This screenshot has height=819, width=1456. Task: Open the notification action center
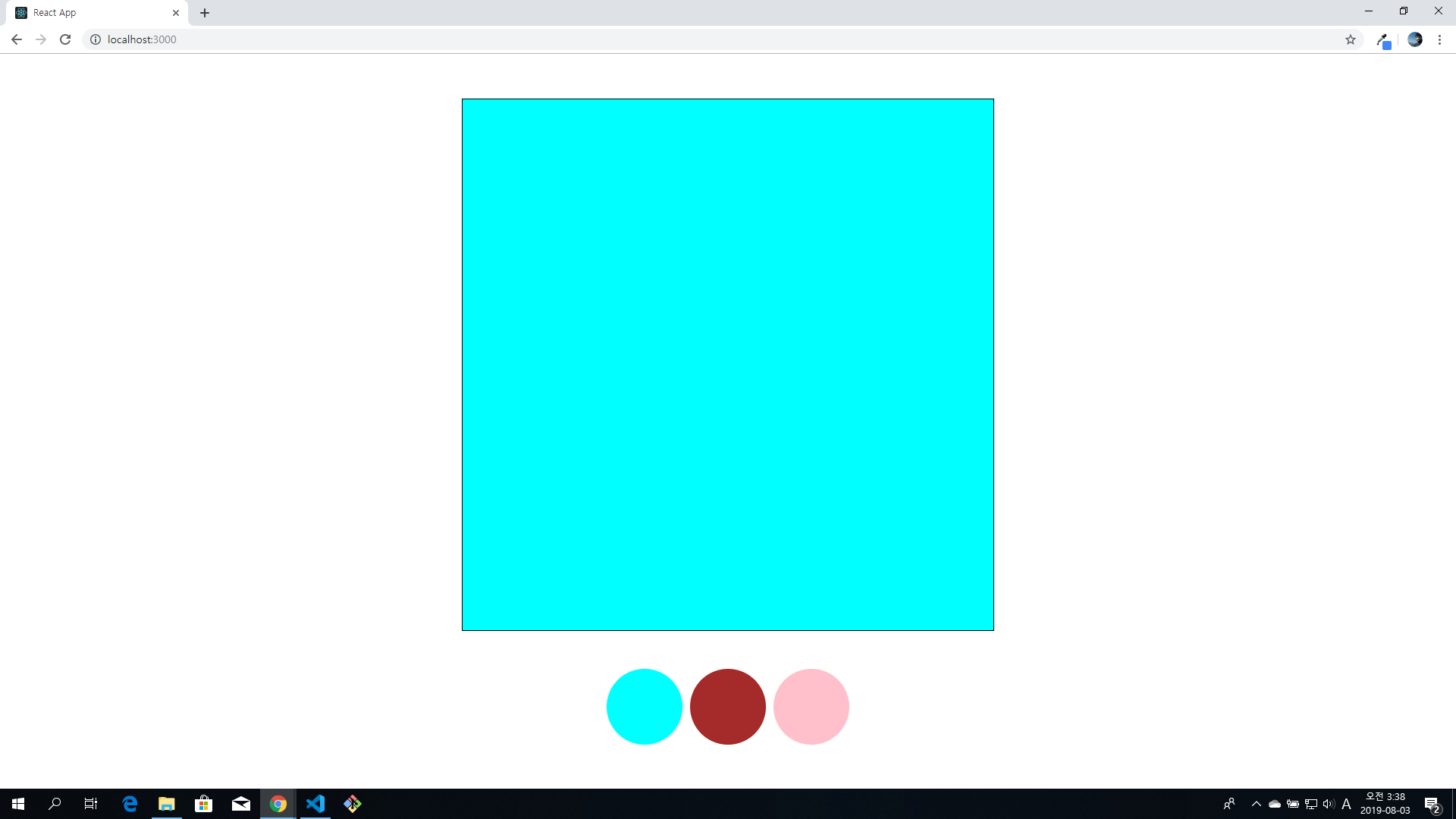(1432, 804)
